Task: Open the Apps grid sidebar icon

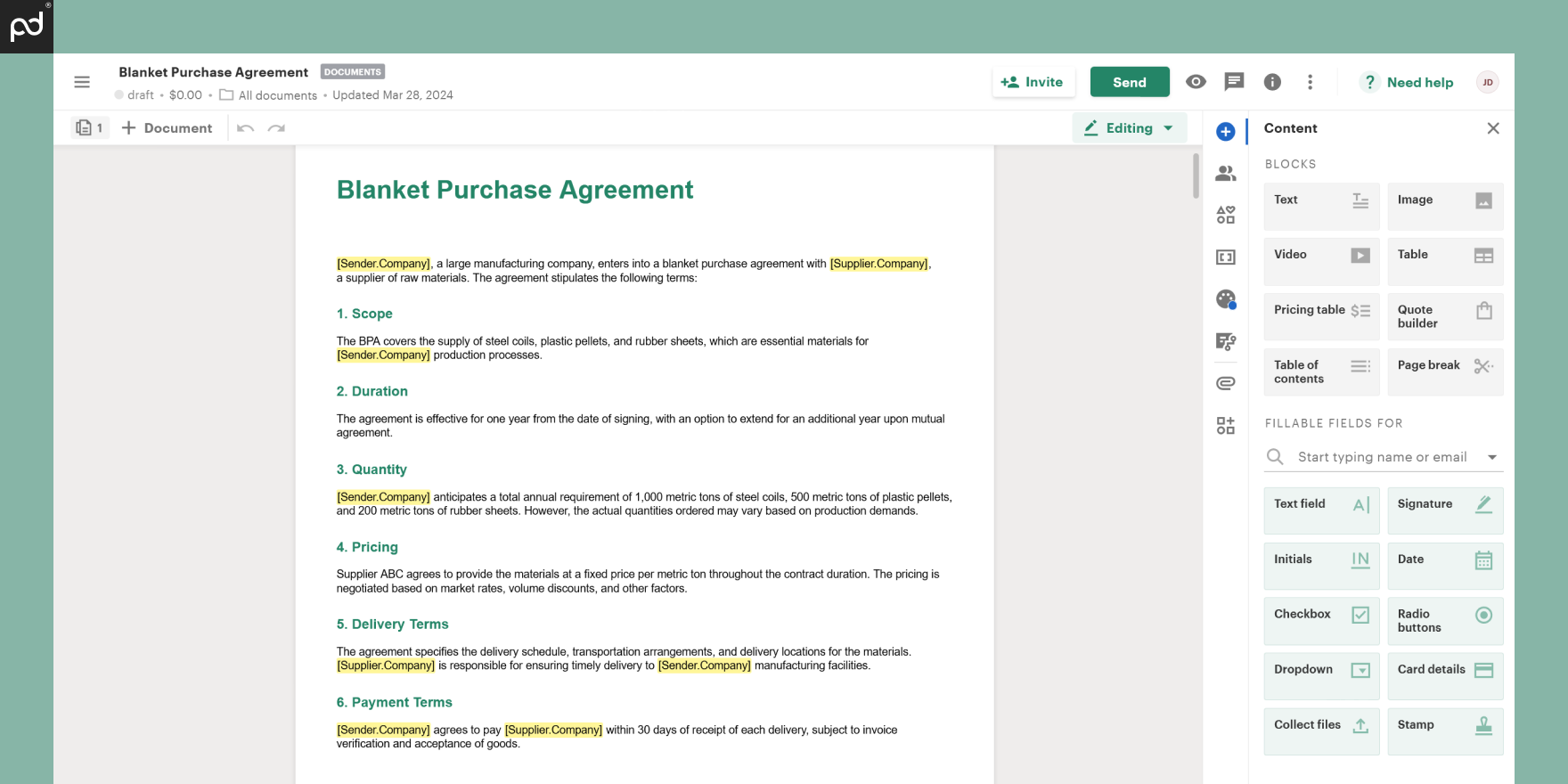Action: click(1226, 426)
